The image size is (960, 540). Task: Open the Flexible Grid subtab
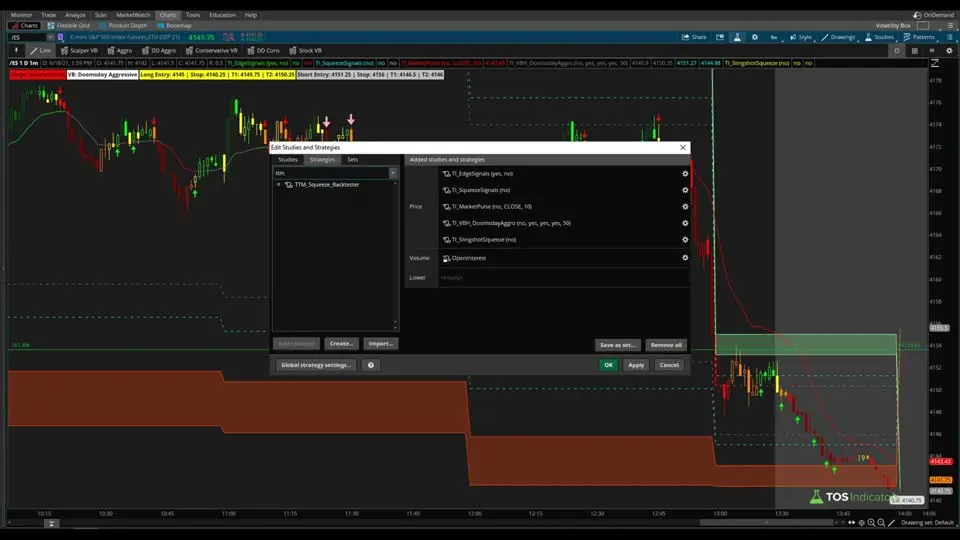[x=69, y=26]
